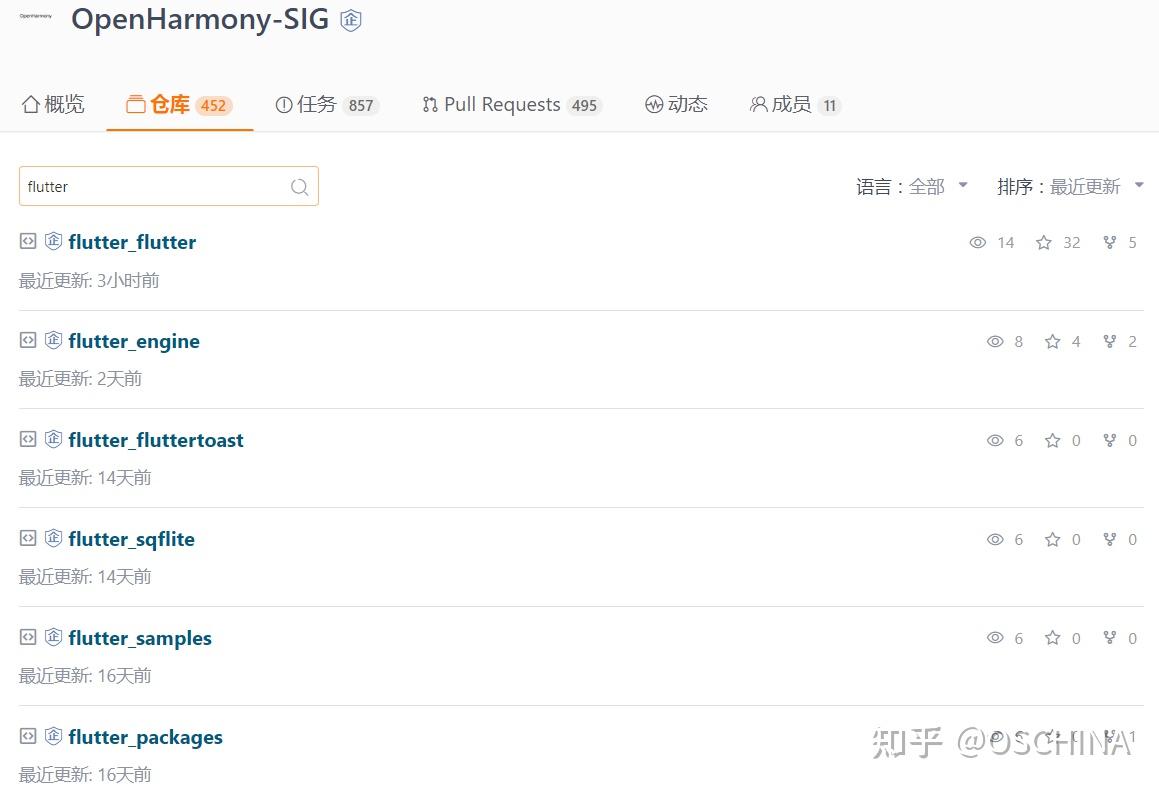This screenshot has width=1159, height=789.
Task: Click the watch eye icon on flutter_samples
Action: click(x=995, y=637)
